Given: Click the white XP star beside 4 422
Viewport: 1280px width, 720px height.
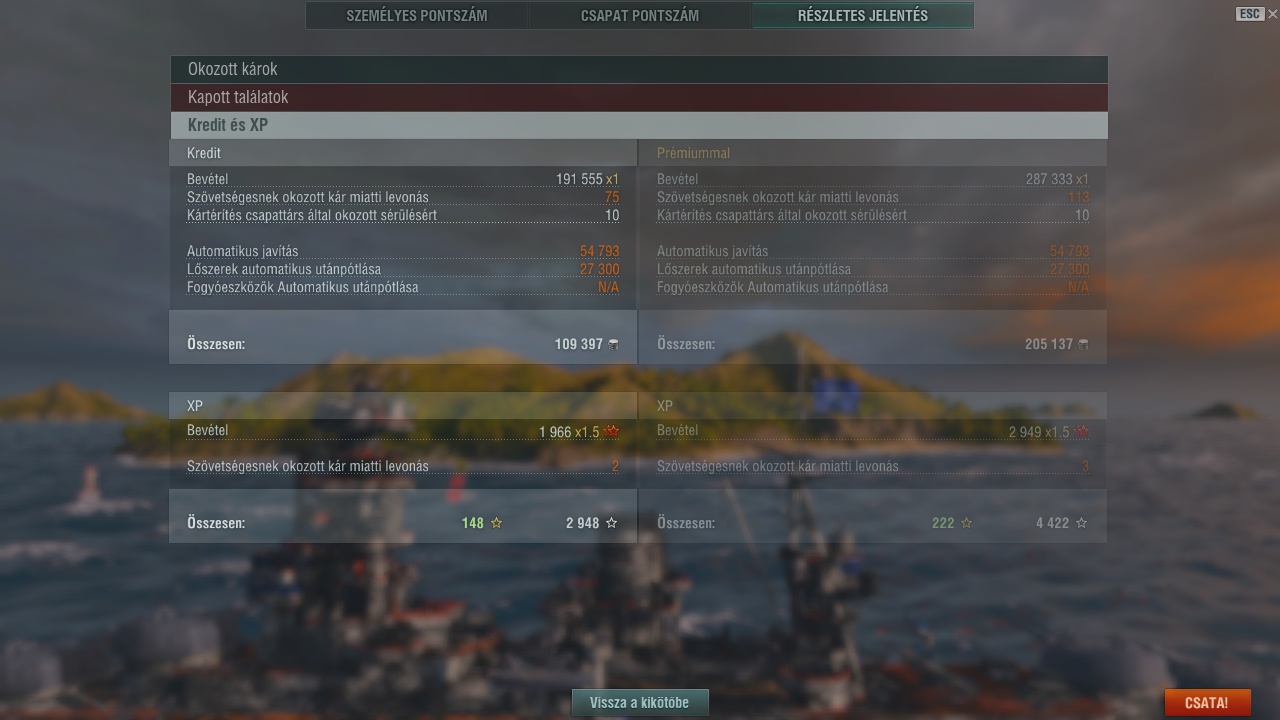Looking at the screenshot, I should (x=1081, y=523).
